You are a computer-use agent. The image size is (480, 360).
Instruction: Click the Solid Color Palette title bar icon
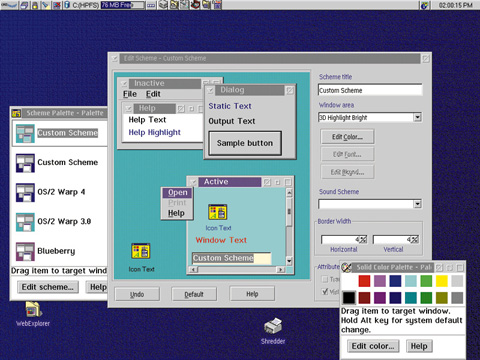[347, 267]
